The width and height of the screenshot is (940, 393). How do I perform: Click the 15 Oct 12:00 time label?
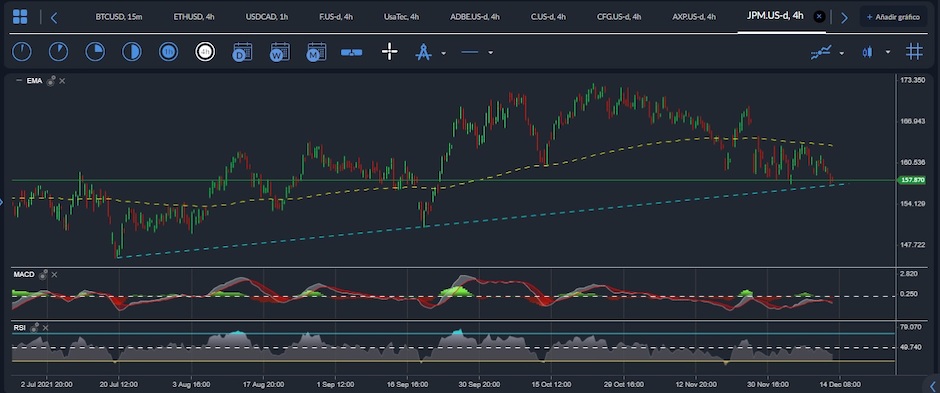551,384
